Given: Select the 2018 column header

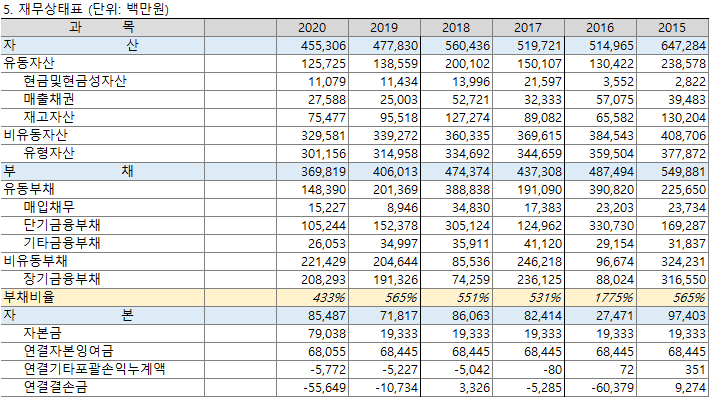Looking at the screenshot, I should click(456, 28).
